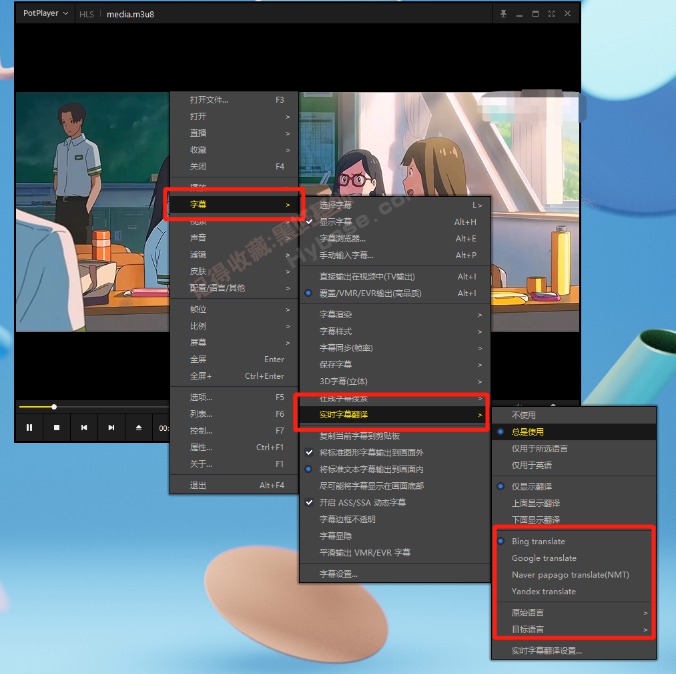Toggle 字幕边框不透明 option
Viewport: 676px width, 674px height.
pos(395,519)
